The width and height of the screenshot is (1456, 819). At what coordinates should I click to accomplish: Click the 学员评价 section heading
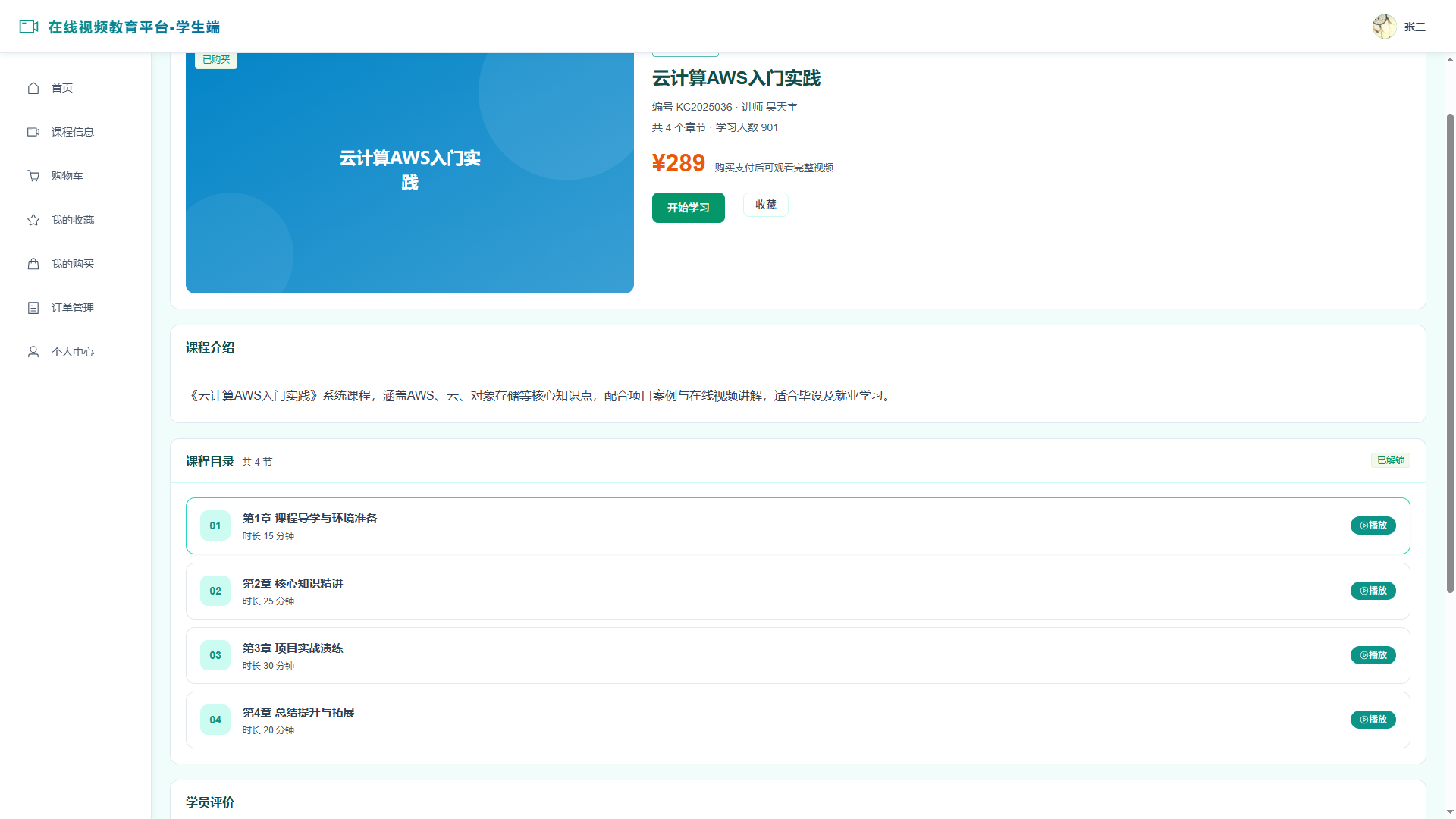pyautogui.click(x=210, y=802)
